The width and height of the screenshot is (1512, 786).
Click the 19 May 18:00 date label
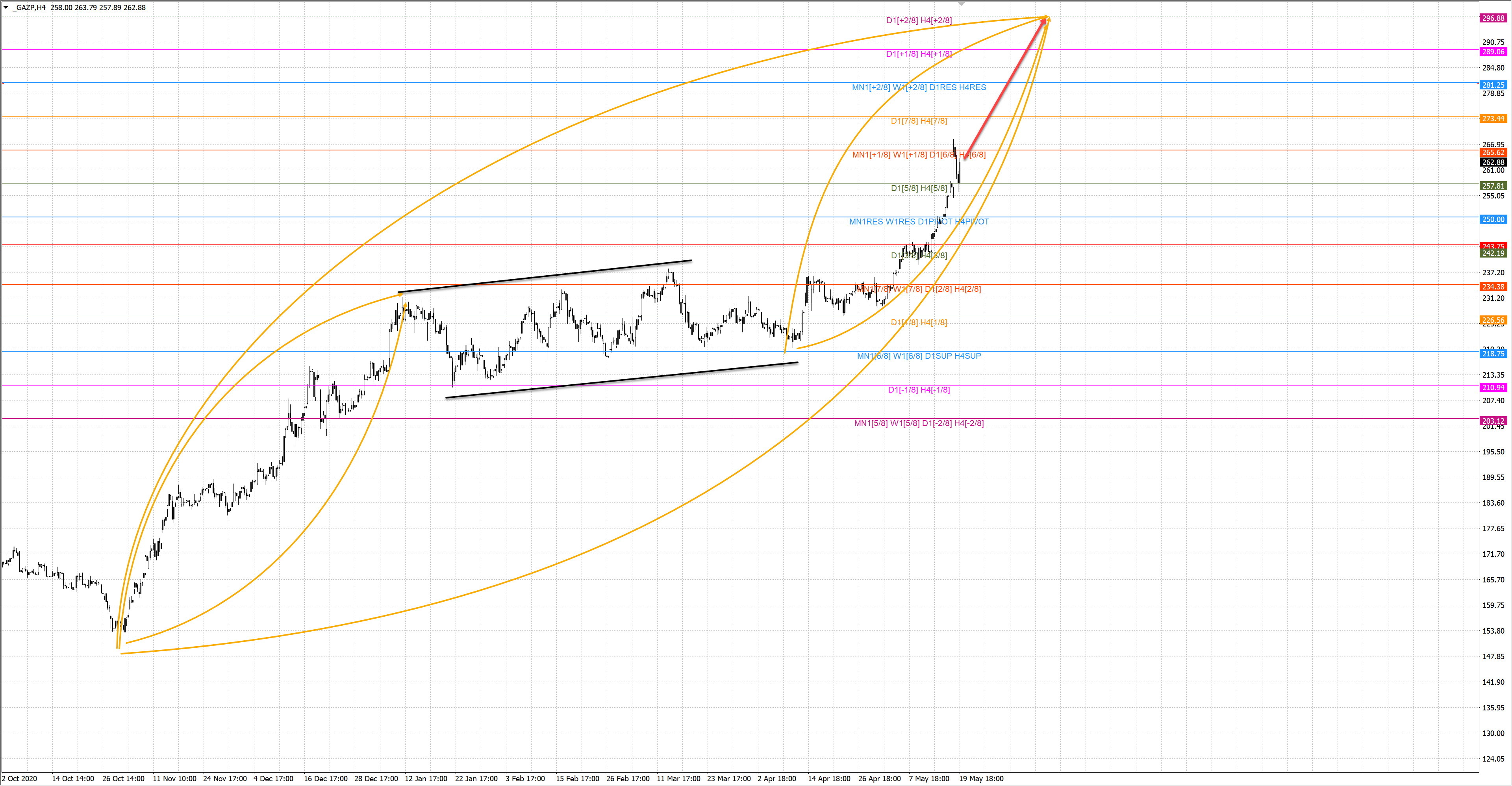[x=981, y=779]
